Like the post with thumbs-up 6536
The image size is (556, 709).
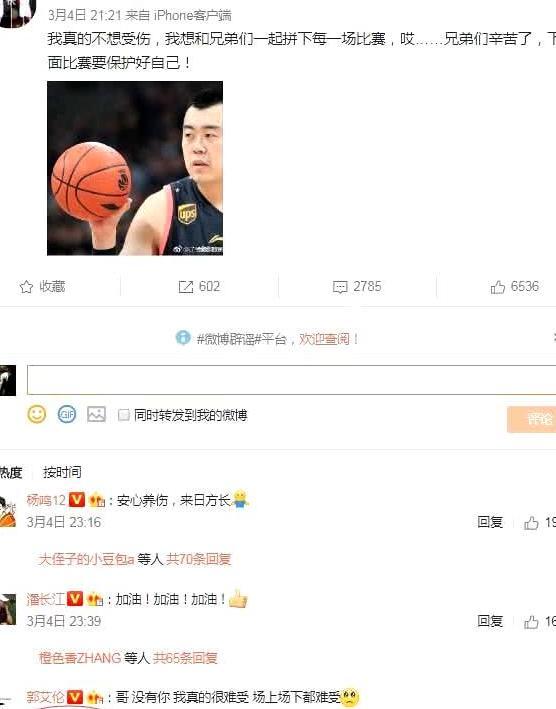(x=498, y=287)
